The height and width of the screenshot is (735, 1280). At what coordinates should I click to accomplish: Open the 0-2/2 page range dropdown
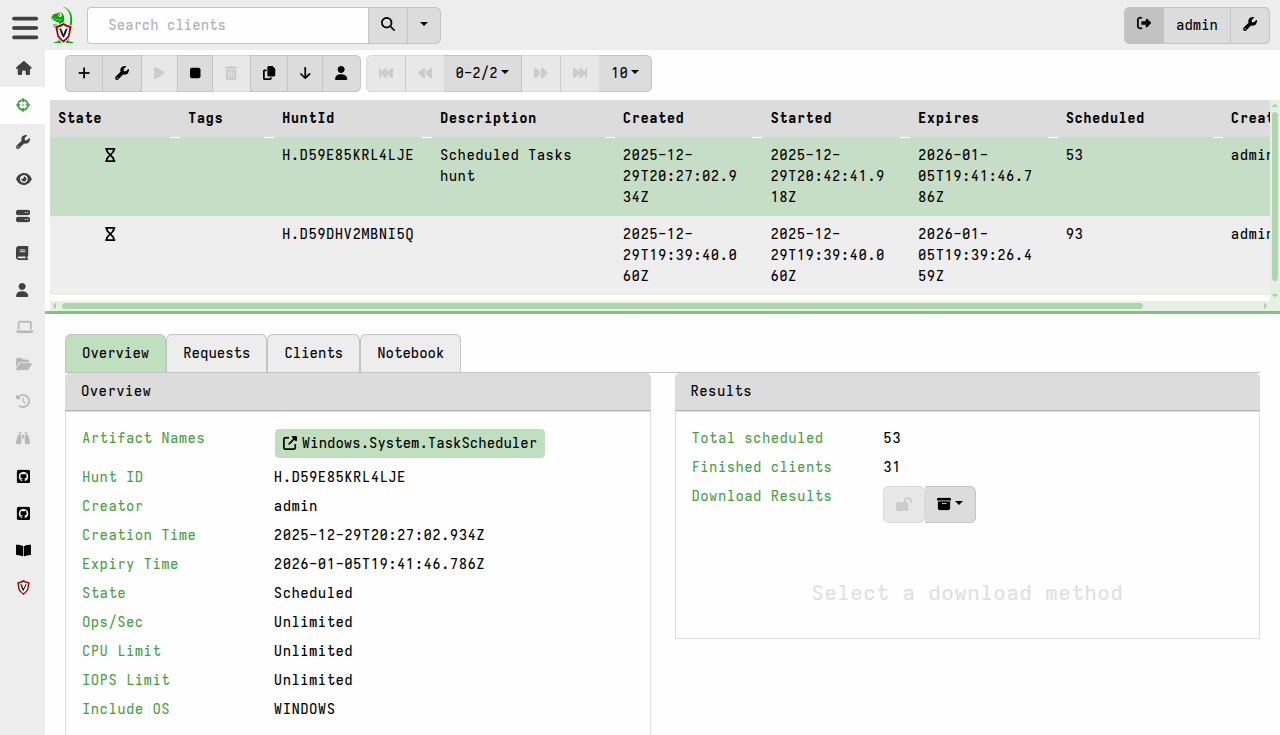(482, 73)
